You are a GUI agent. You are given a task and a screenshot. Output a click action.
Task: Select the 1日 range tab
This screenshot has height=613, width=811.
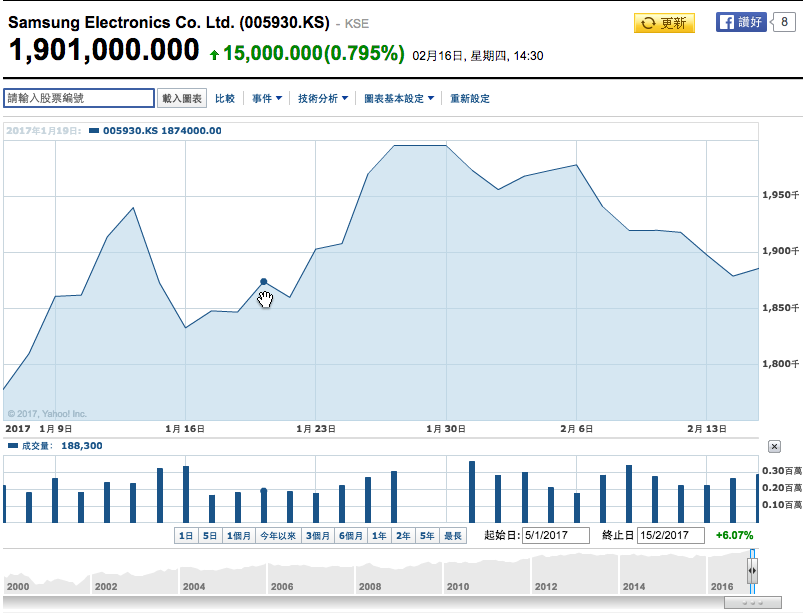tap(186, 535)
